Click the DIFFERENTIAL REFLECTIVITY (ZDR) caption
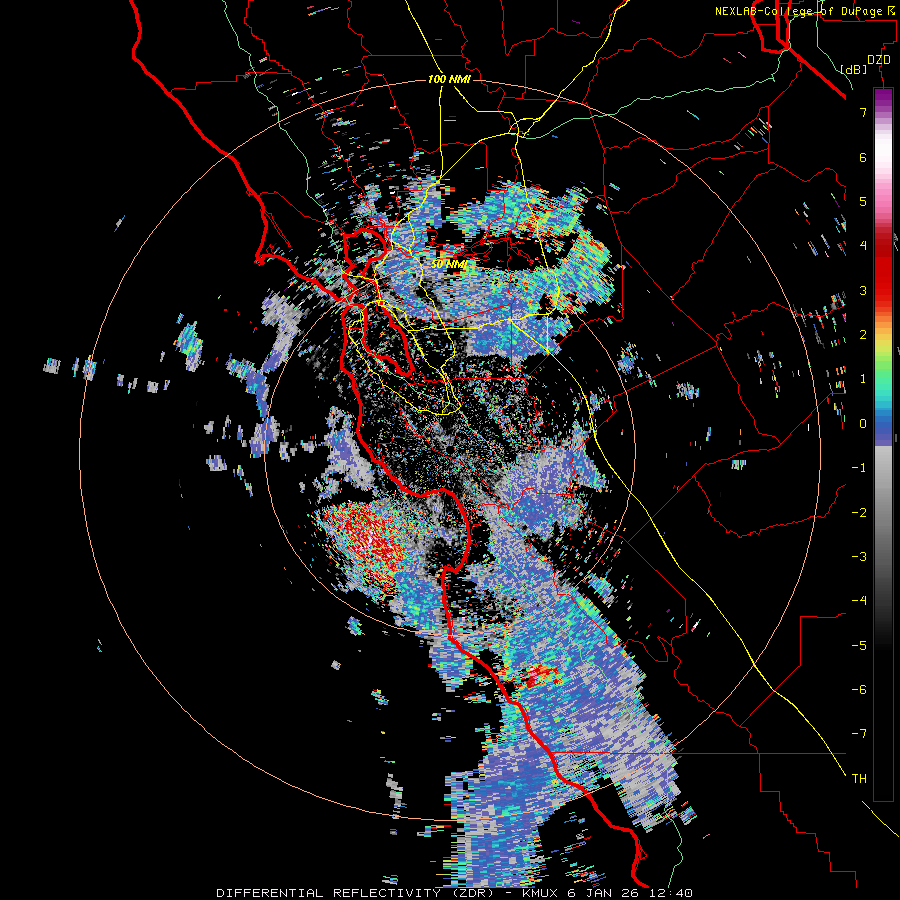The width and height of the screenshot is (900, 900). coord(355,893)
